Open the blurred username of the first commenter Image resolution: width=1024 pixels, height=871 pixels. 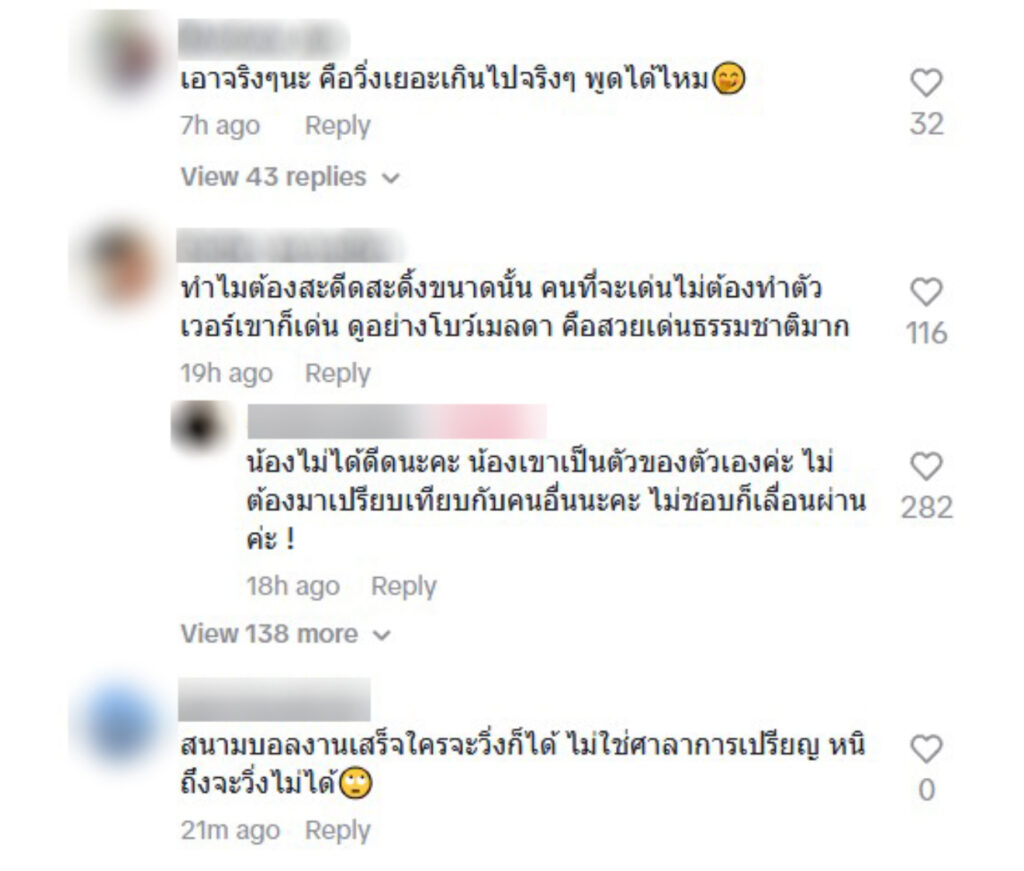click(264, 39)
